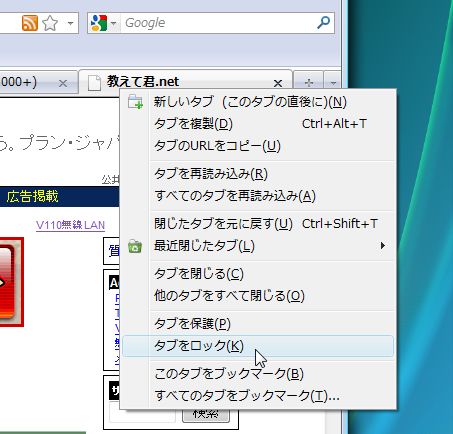Select 閉じたタブを元に戻す entry
This screenshot has height=434, width=453.
click(258, 224)
